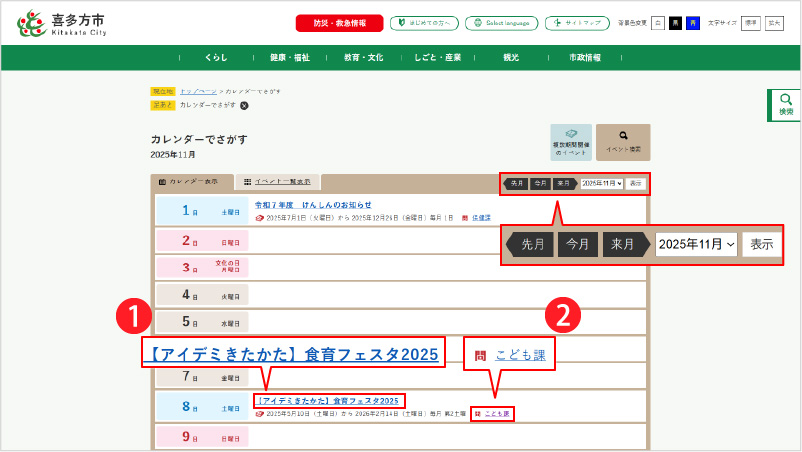Click the 4日 火曜日 date cell
The image size is (802, 452).
[202, 295]
